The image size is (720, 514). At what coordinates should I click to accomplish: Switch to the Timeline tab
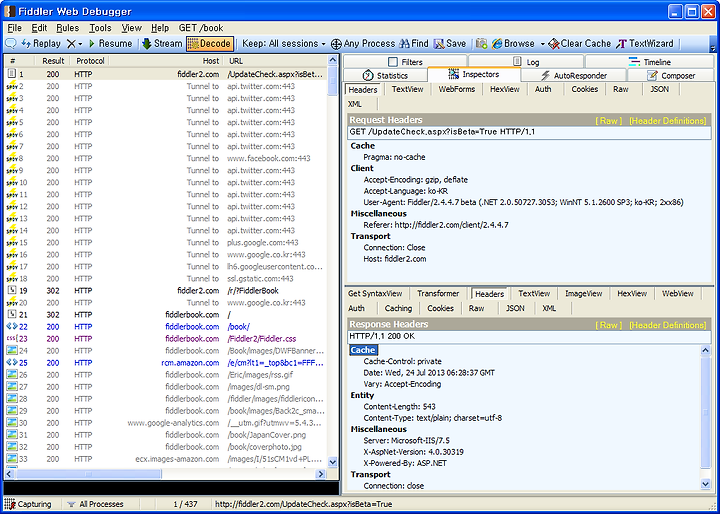click(x=650, y=62)
